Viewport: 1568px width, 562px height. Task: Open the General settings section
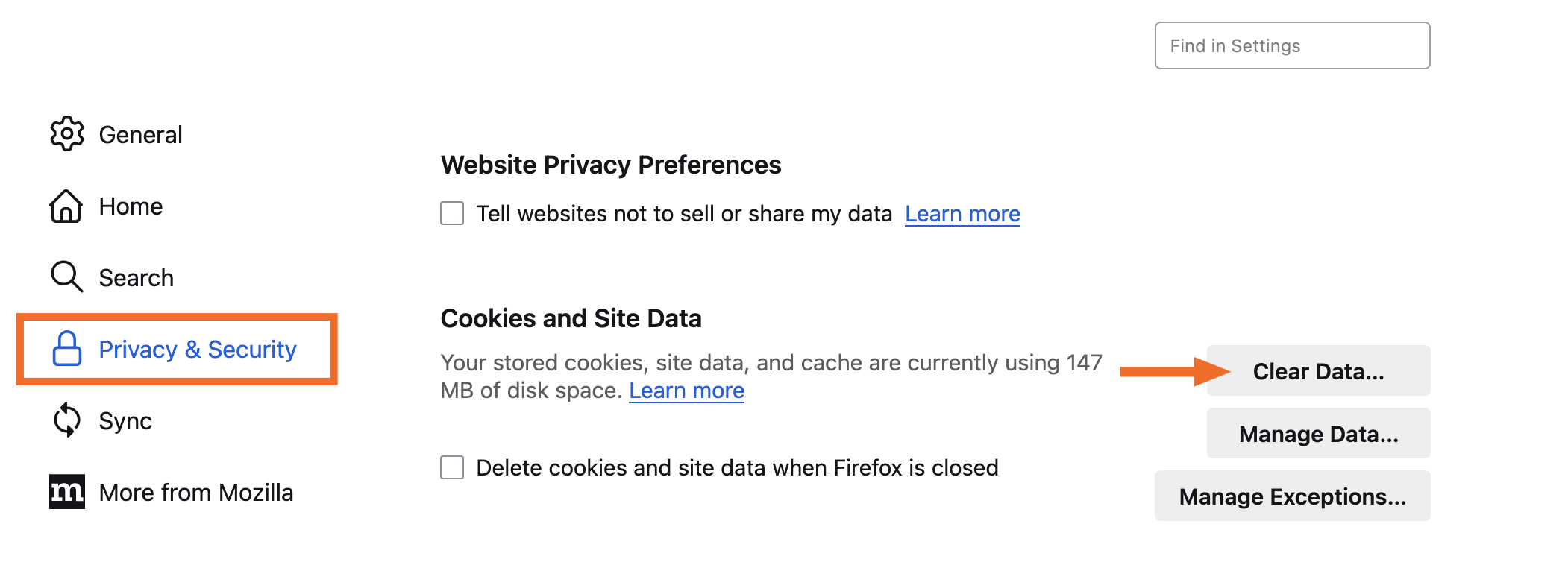point(140,135)
